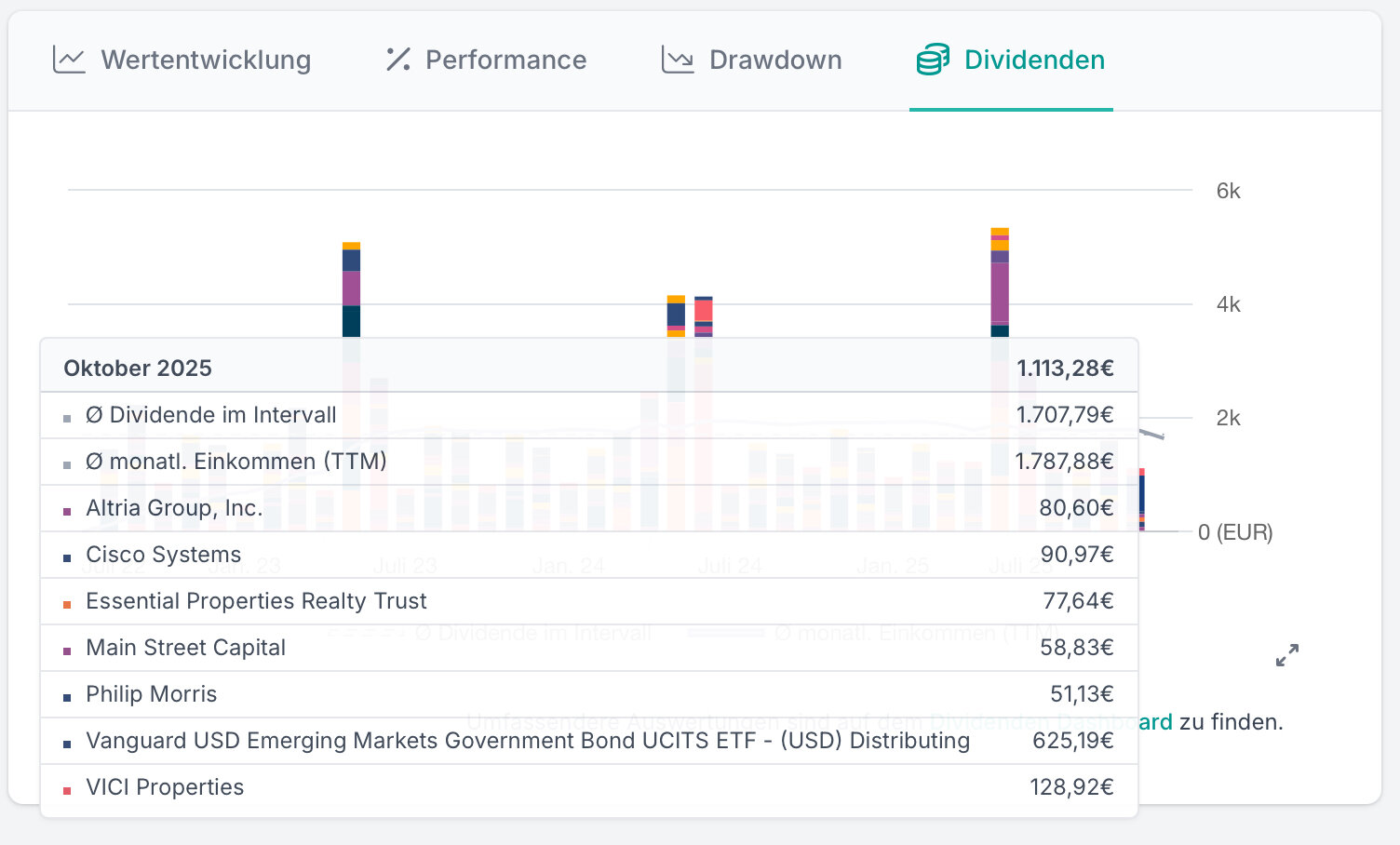Click the red swatch next to VICI Properties
1400x845 pixels.
coord(67,791)
